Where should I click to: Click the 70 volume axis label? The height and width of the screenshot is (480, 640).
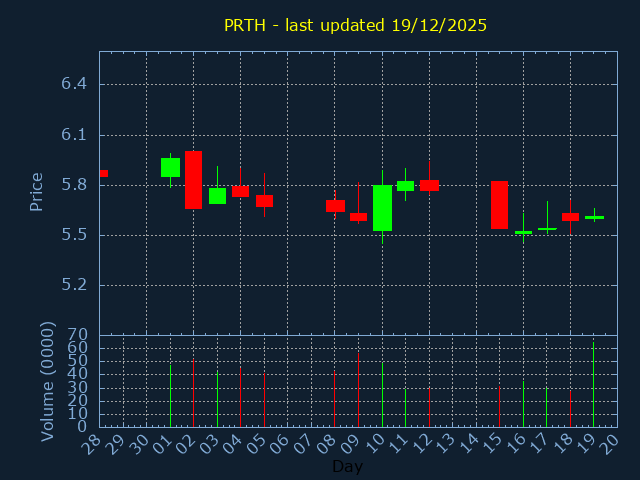(x=78, y=335)
